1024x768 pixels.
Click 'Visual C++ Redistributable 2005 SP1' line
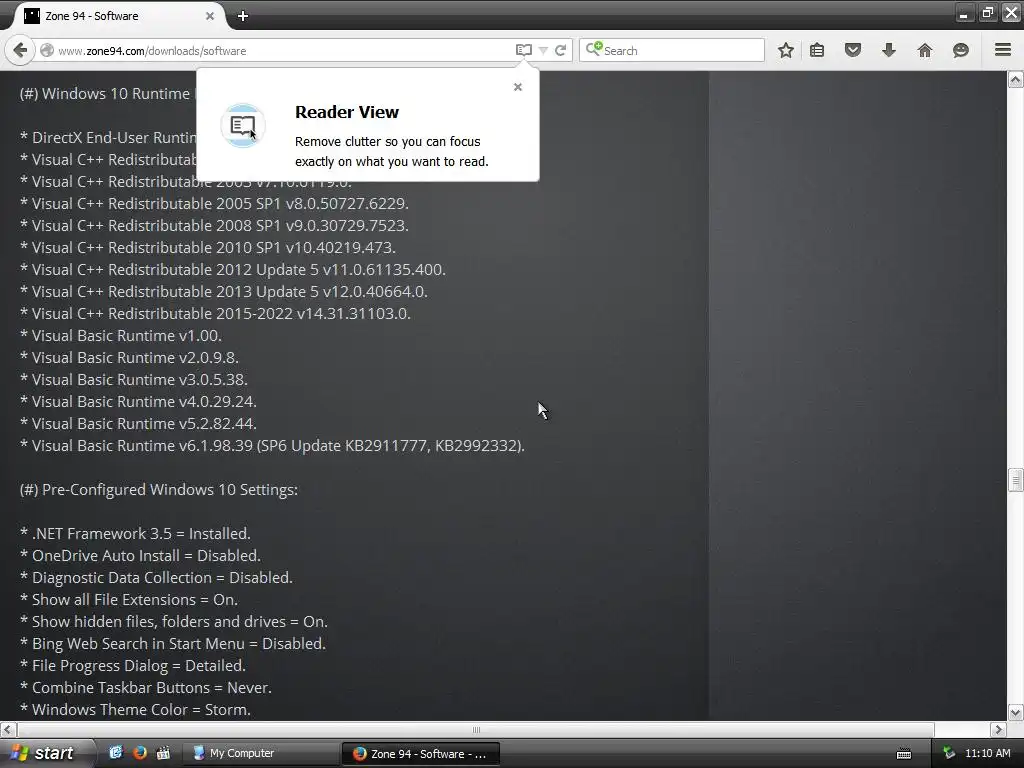[x=214, y=204]
